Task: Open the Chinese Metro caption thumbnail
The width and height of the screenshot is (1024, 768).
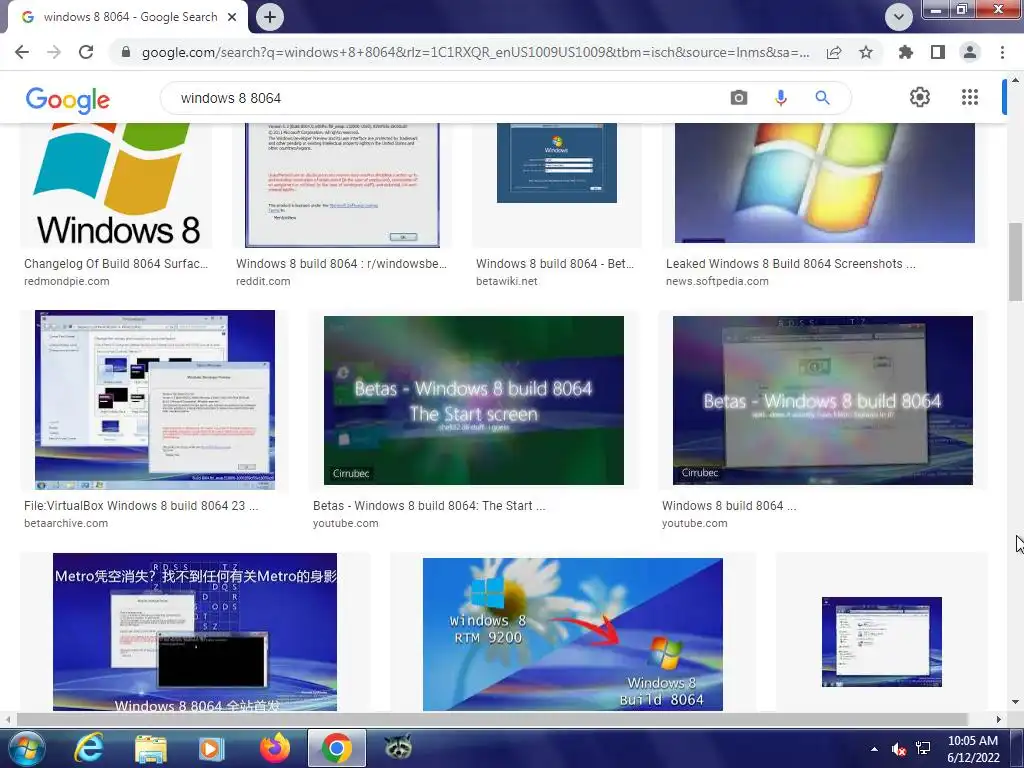Action: (195, 632)
